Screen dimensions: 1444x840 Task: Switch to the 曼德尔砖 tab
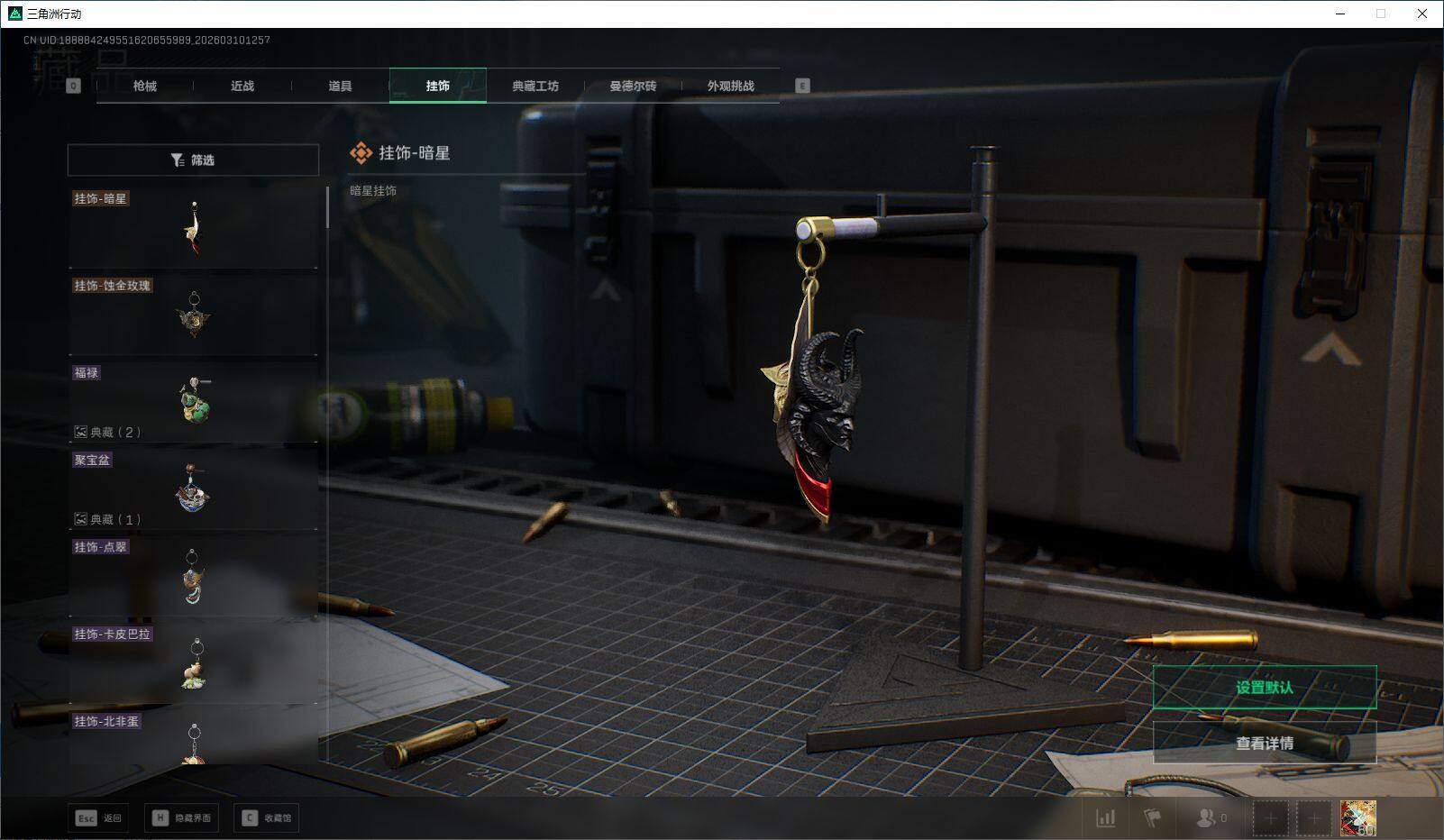[633, 86]
